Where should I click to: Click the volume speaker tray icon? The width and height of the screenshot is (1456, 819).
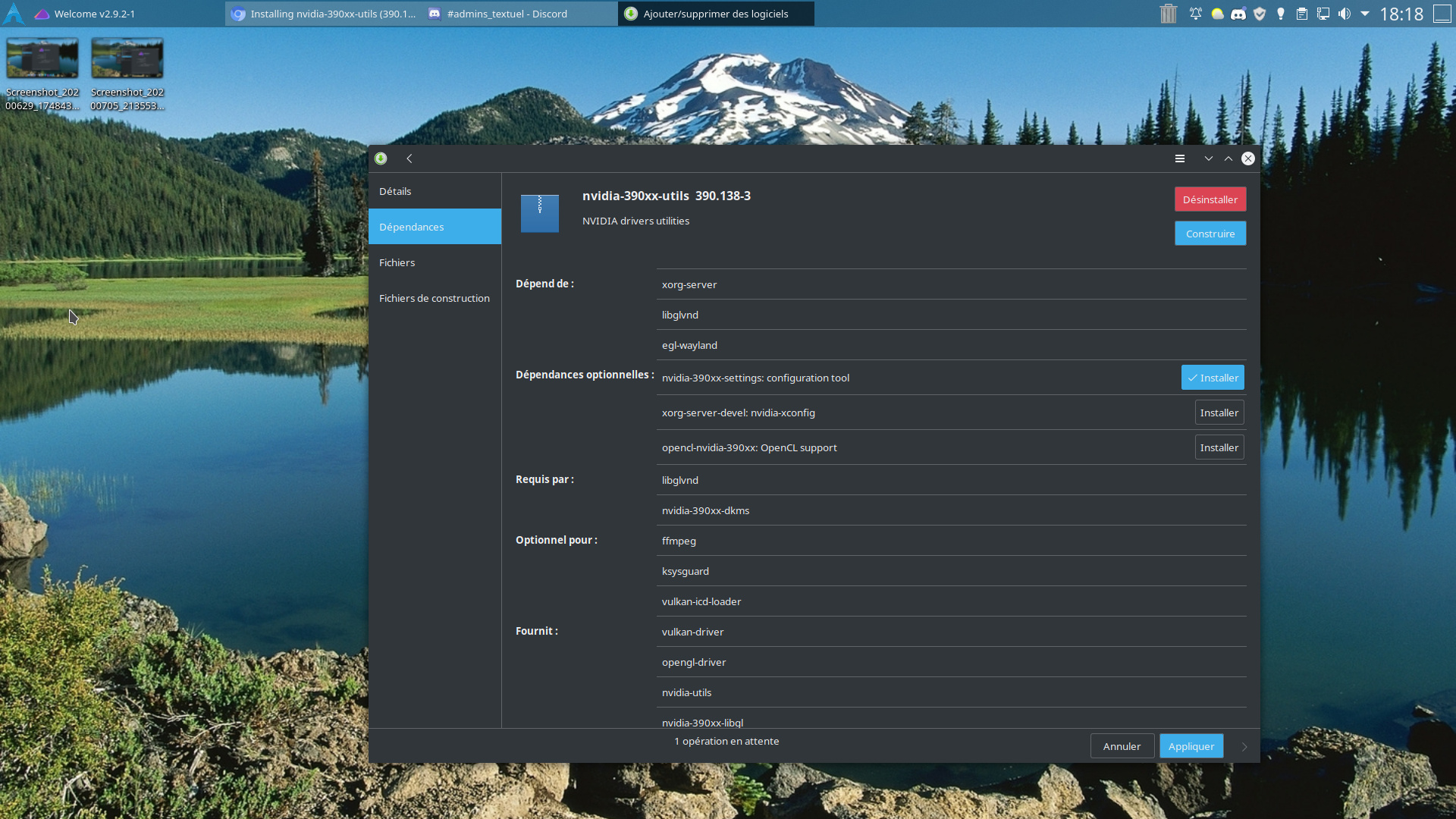pos(1345,14)
